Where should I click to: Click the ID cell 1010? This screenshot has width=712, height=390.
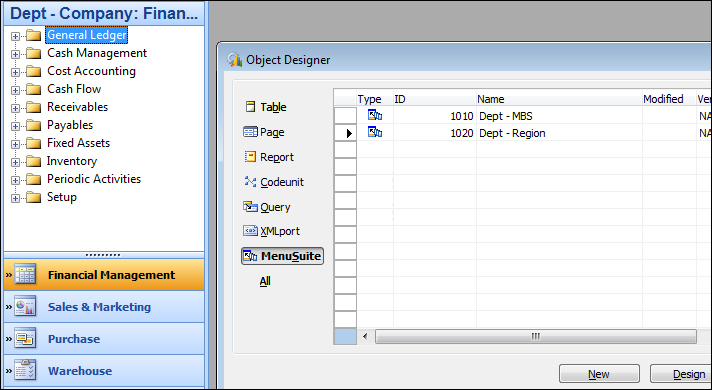(x=435, y=116)
